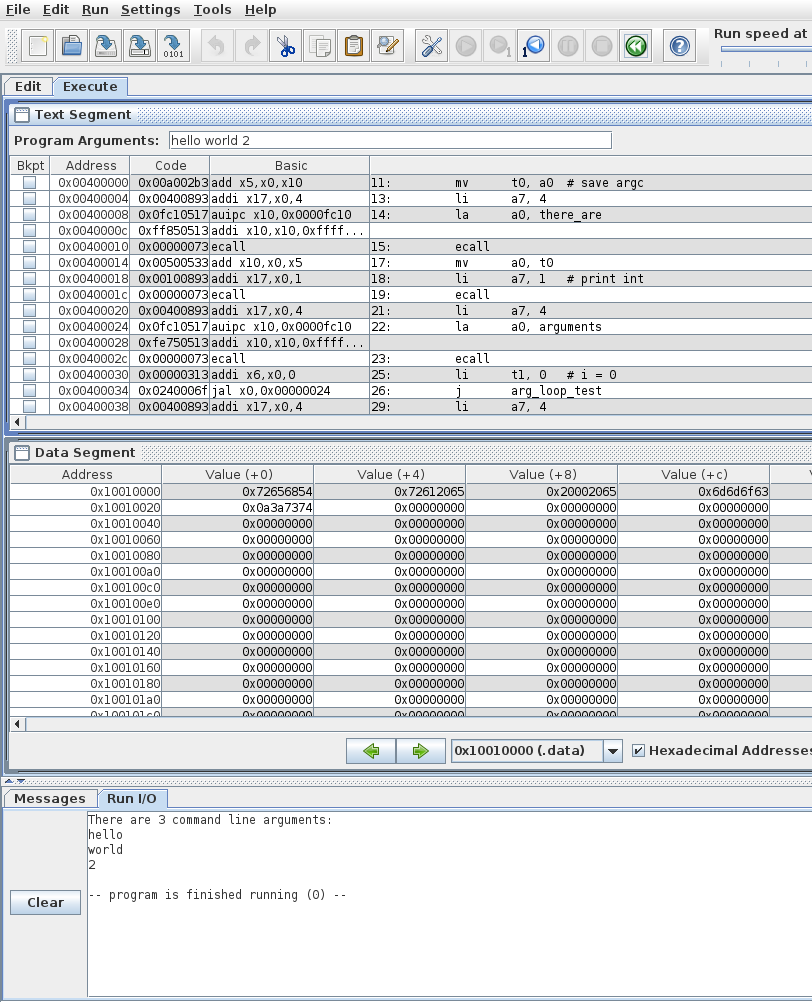Select data cell with value 0x6d6d6f63

coord(694,492)
